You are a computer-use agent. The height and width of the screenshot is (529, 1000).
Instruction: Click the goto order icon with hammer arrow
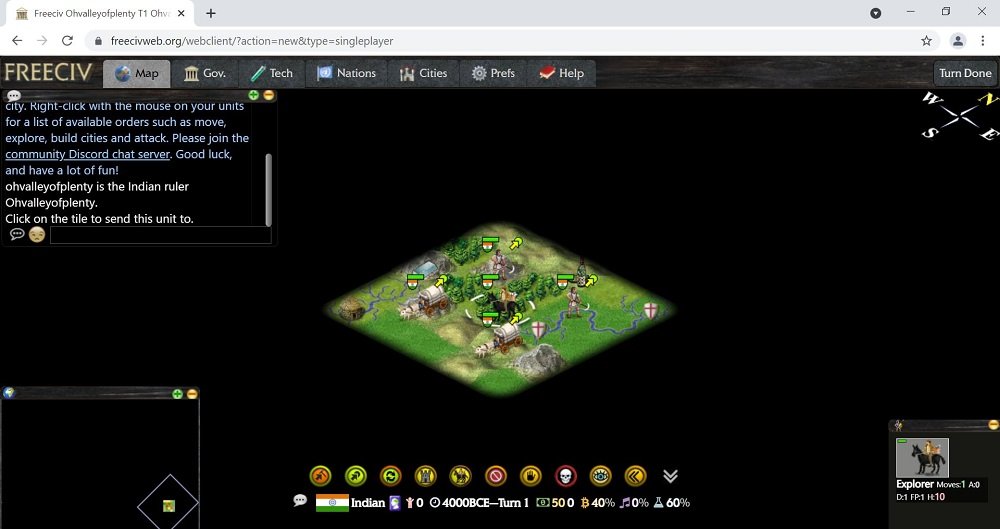click(321, 475)
